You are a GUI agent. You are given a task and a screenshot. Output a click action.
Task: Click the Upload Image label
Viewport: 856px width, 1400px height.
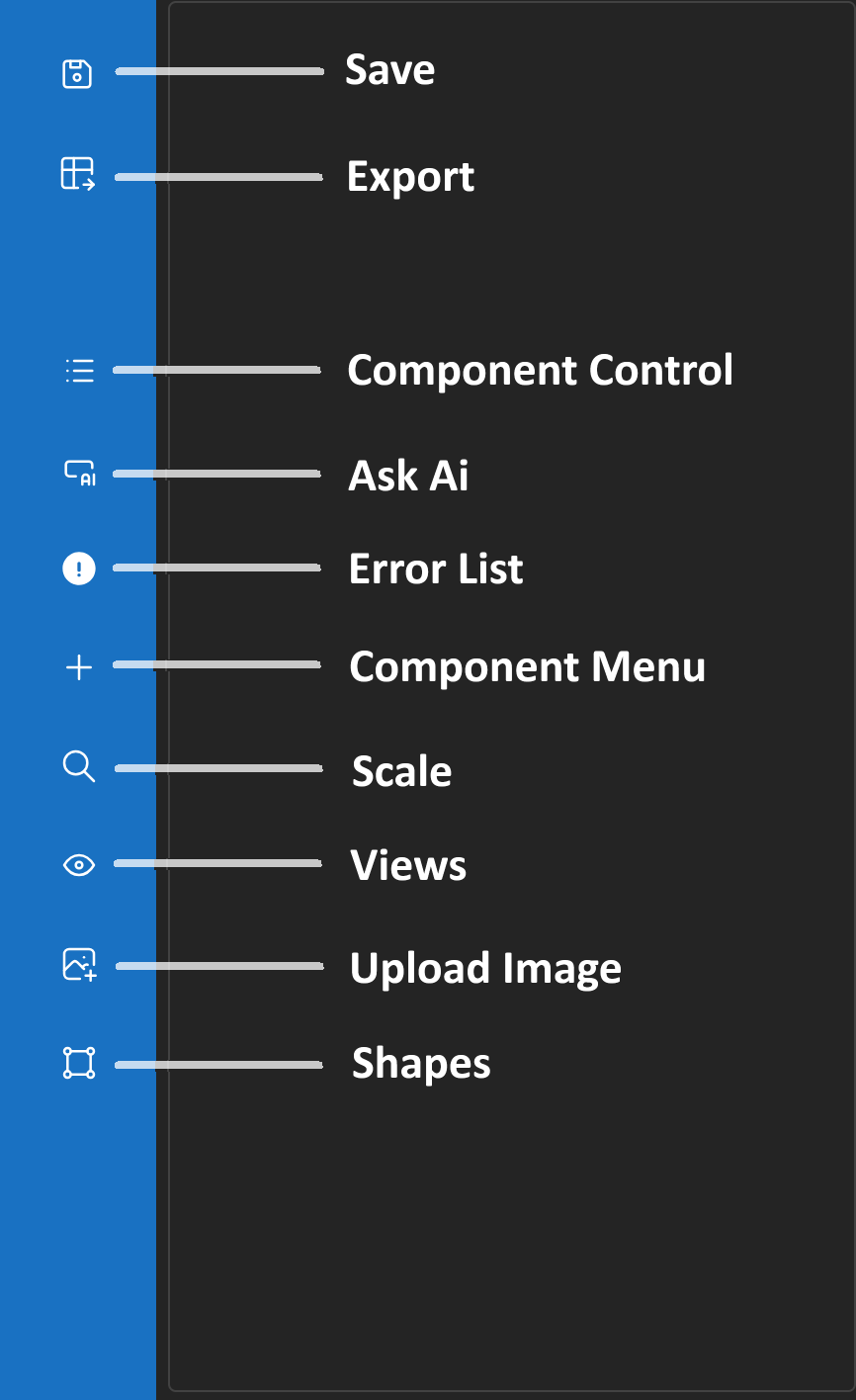pyautogui.click(x=485, y=969)
